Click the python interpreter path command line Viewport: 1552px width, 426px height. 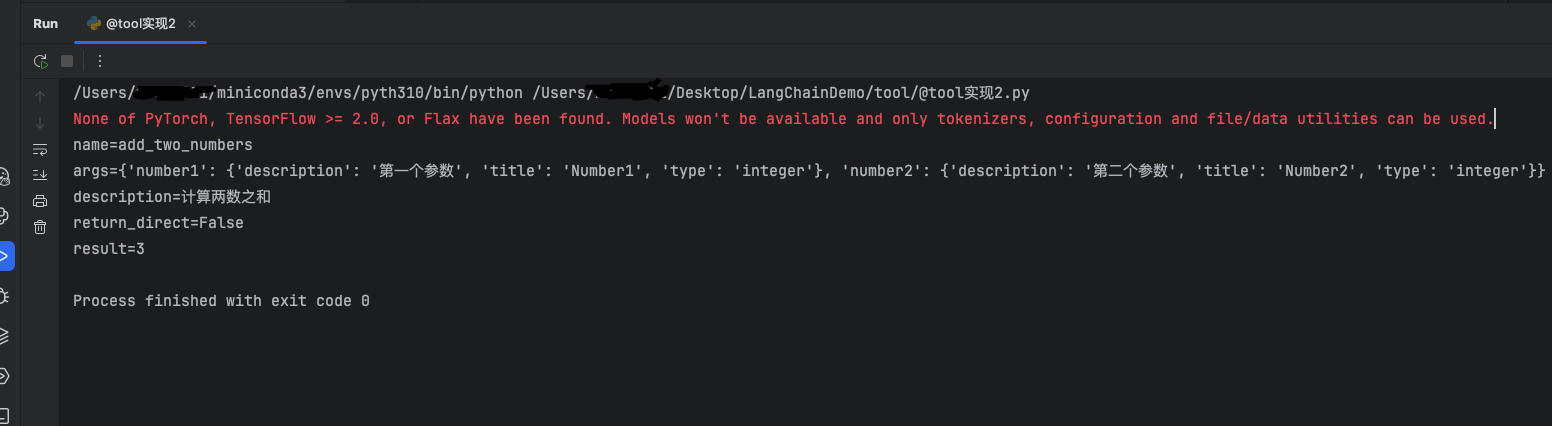click(551, 93)
